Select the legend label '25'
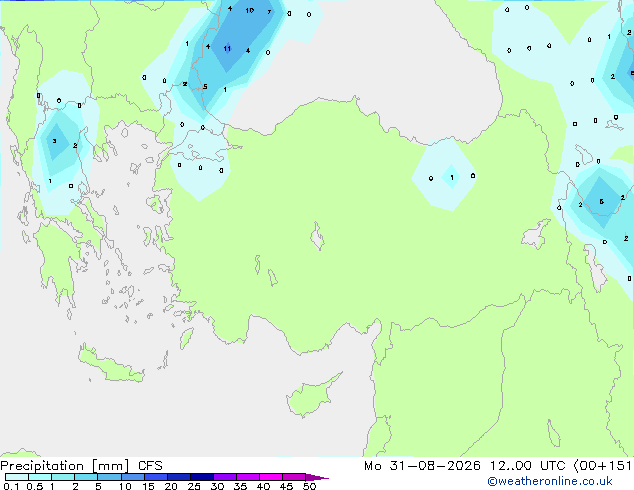Image resolution: width=634 pixels, height=490 pixels. point(194,486)
